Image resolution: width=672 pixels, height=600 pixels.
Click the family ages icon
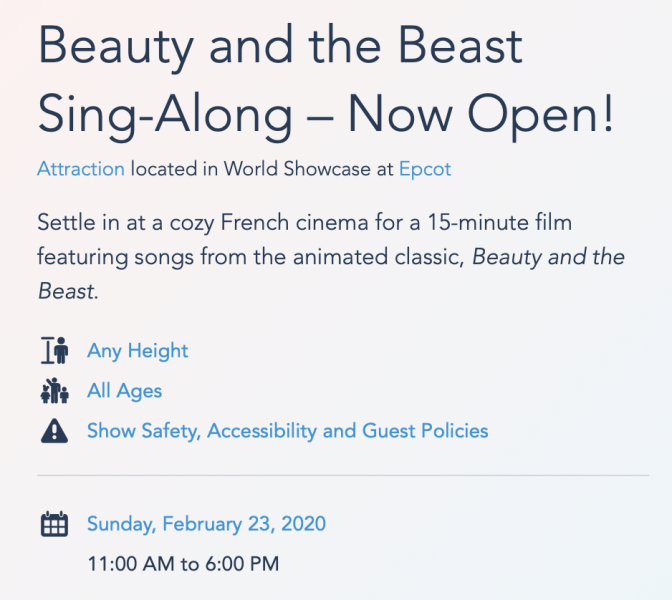55,391
